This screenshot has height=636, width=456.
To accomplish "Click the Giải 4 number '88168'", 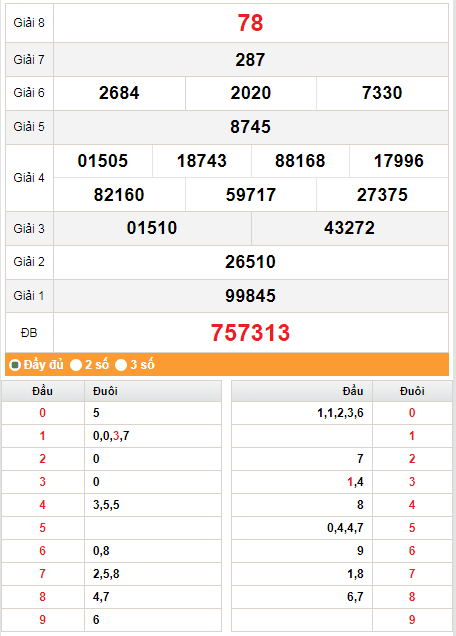I will click(300, 161).
